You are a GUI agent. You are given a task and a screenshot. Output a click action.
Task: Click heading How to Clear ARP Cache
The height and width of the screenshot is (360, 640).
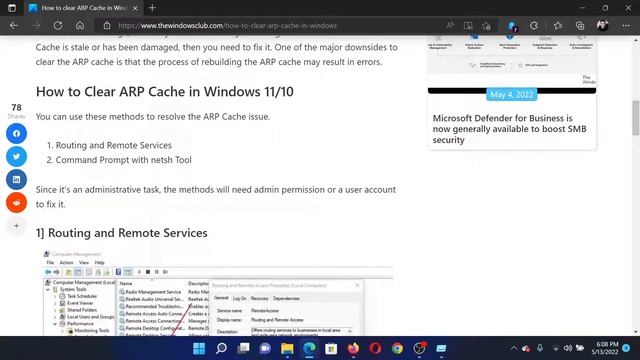(164, 91)
